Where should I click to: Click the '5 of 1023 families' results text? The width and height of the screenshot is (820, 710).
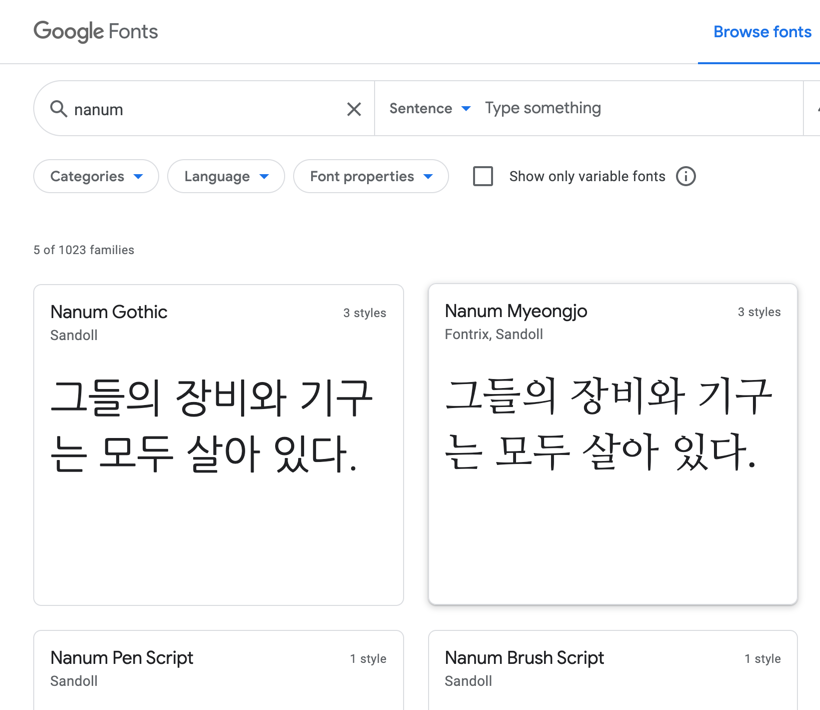point(84,250)
